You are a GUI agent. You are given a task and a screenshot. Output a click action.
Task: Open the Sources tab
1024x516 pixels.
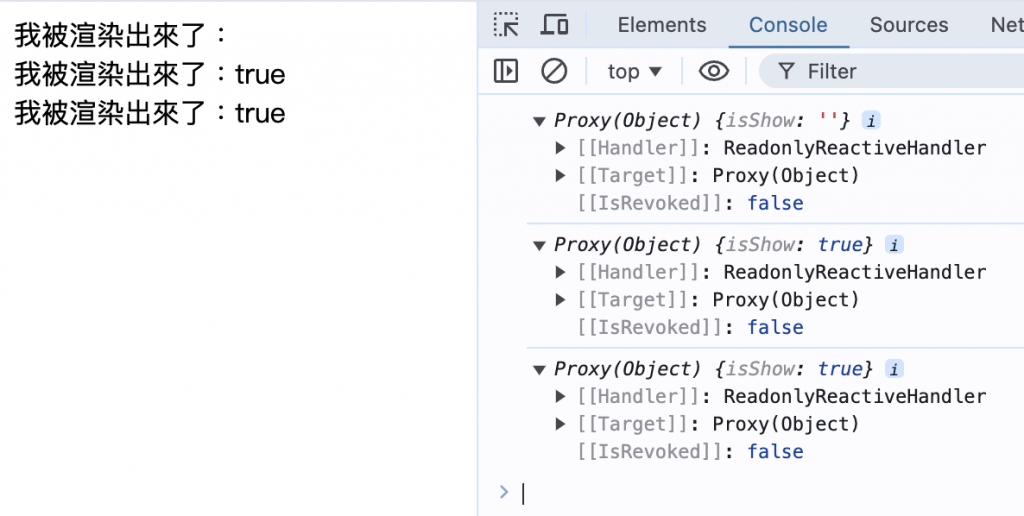(908, 25)
